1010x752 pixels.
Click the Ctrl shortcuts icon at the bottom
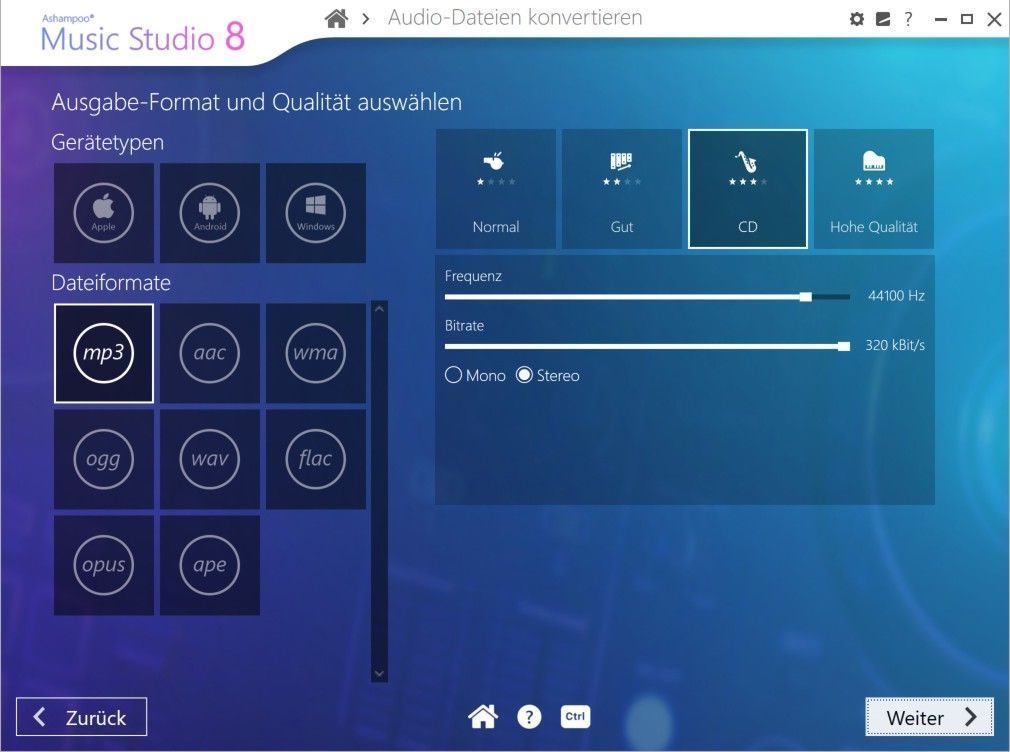(x=575, y=716)
